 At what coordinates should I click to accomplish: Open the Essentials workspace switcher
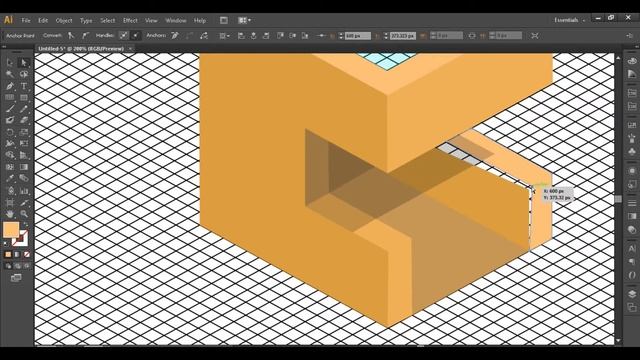coord(569,20)
